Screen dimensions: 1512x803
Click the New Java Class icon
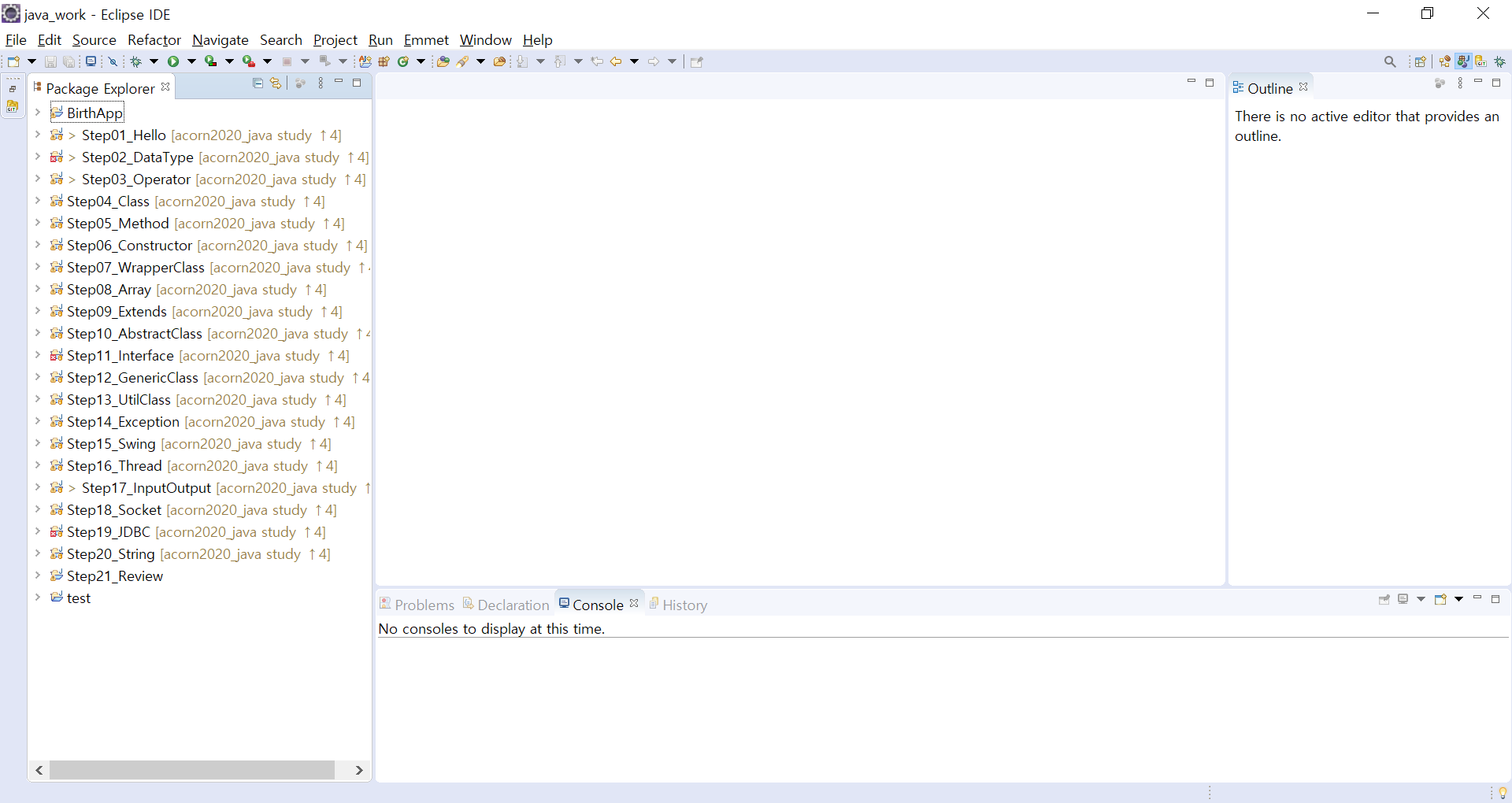[x=403, y=61]
